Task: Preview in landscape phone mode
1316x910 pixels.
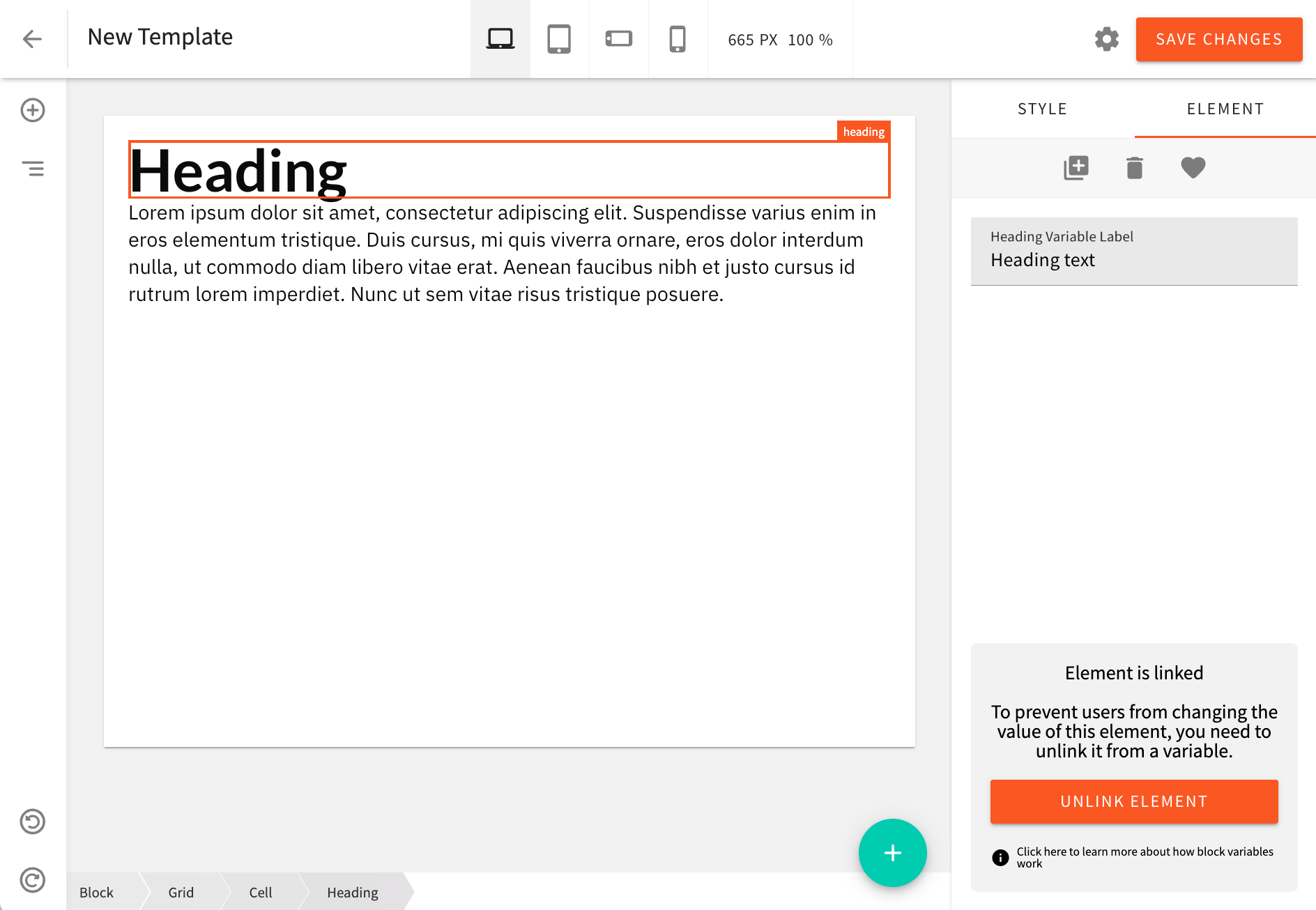Action: tap(618, 39)
